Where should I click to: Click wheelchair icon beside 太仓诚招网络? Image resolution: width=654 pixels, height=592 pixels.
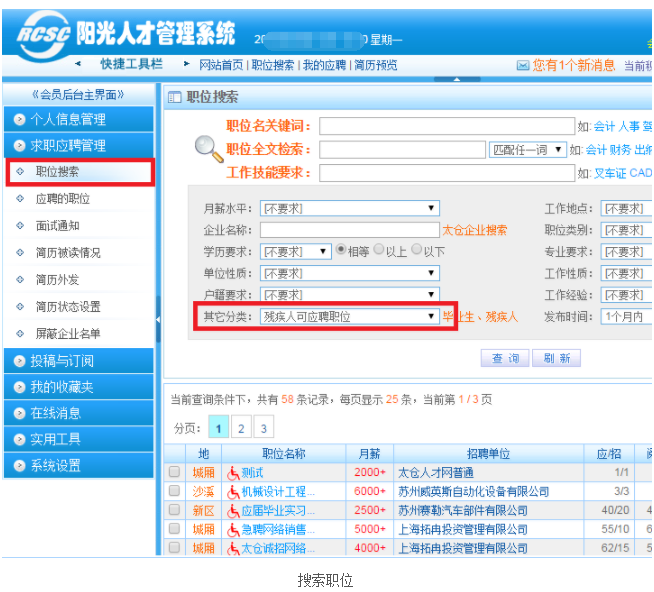point(233,549)
